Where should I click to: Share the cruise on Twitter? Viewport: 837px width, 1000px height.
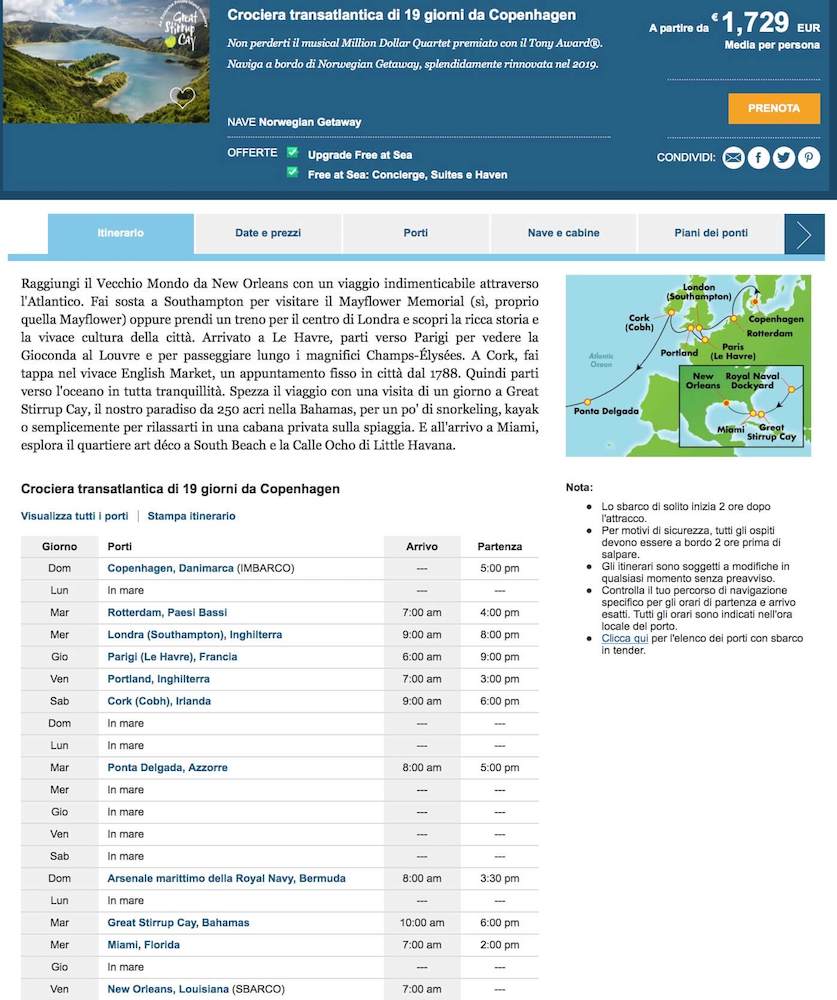click(784, 158)
